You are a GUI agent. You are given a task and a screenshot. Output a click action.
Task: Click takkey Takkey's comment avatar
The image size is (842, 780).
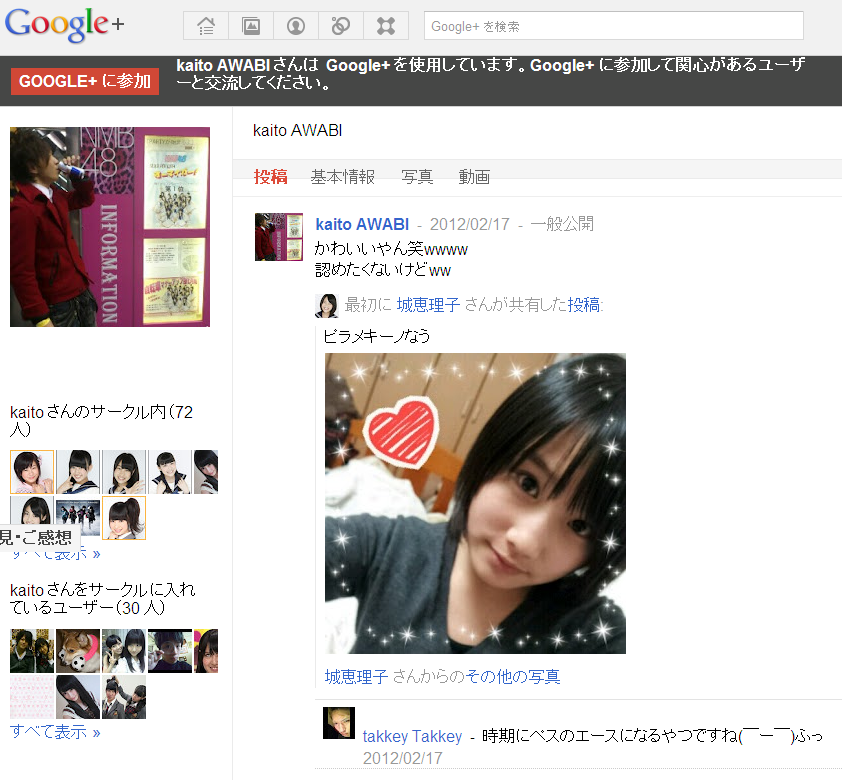[339, 723]
